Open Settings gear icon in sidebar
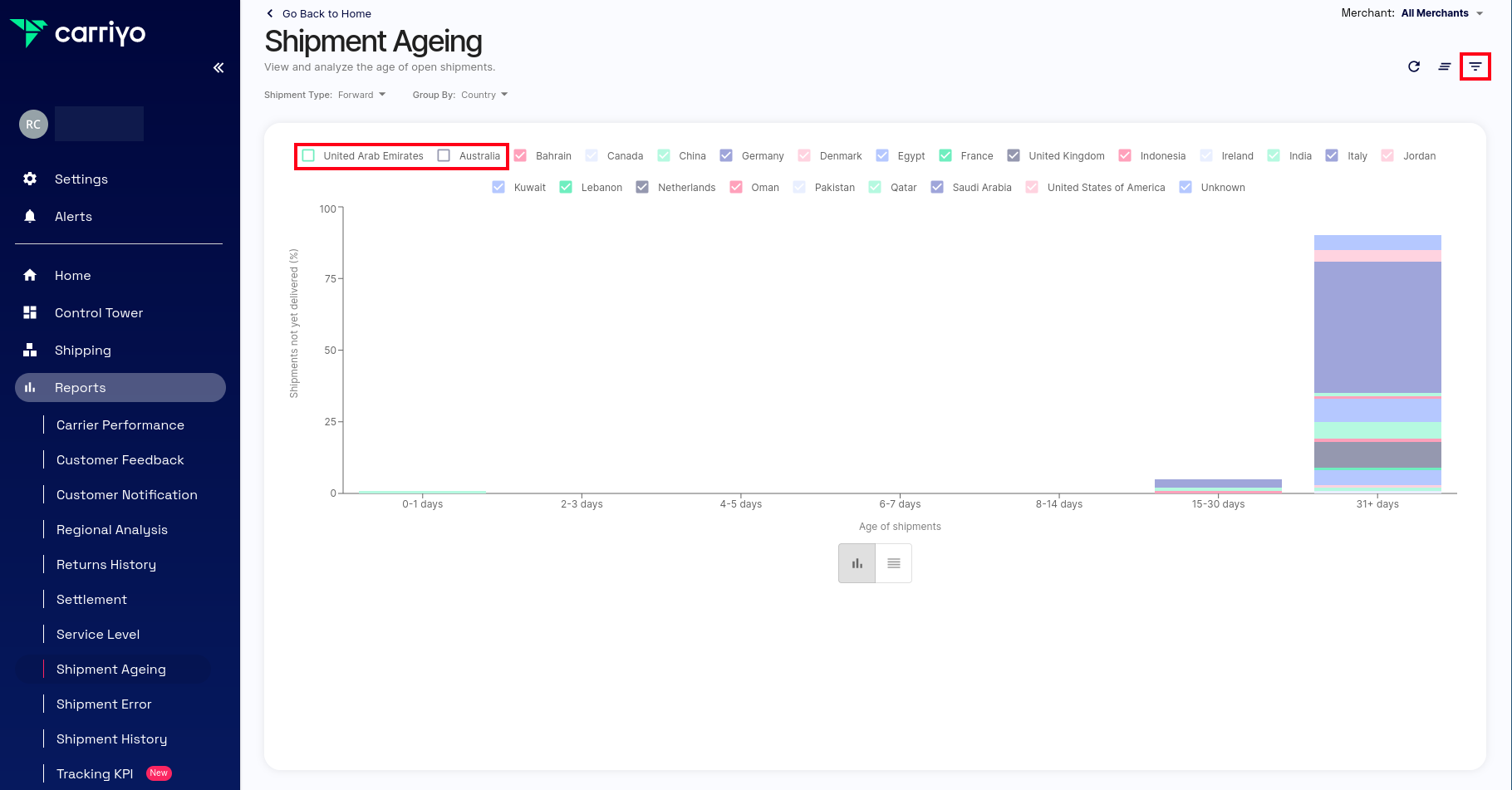Viewport: 1512px width, 790px height. point(30,179)
